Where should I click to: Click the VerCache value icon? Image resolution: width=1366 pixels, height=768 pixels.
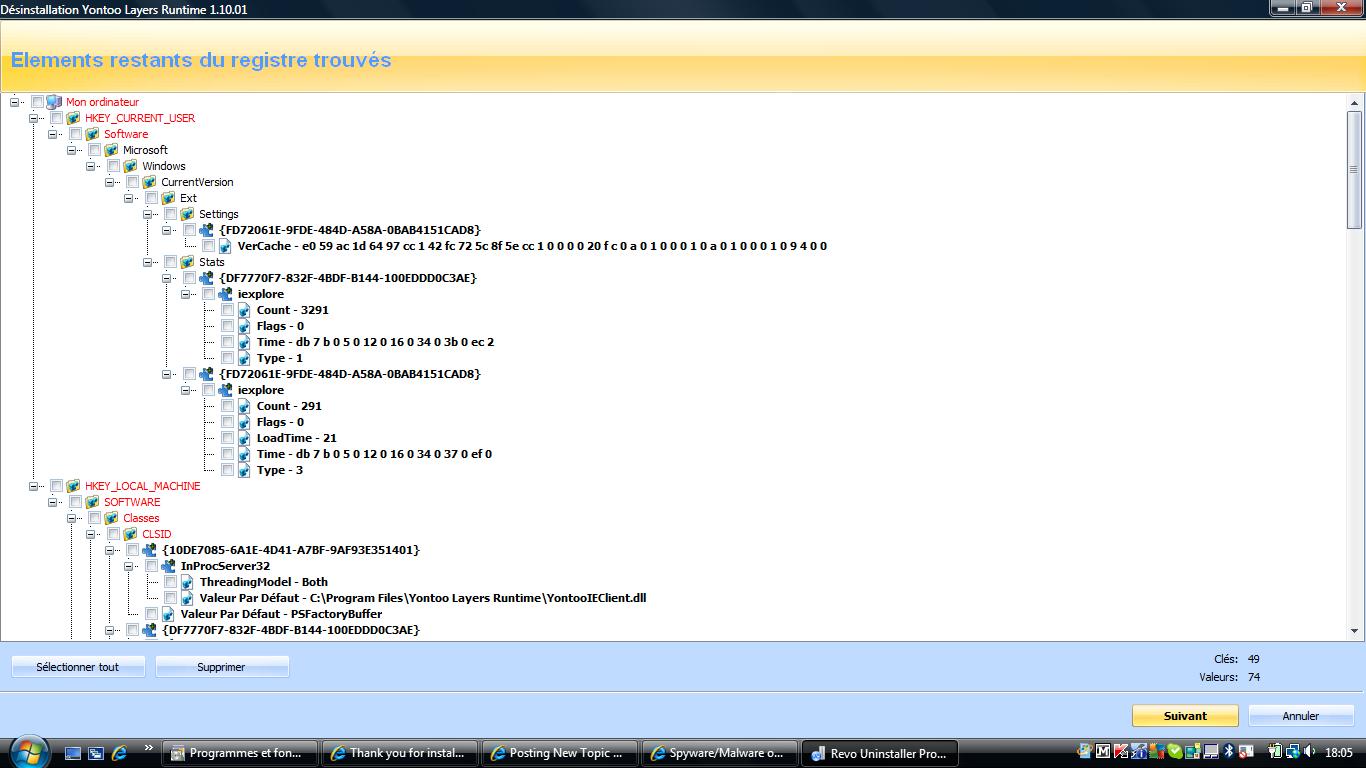[x=225, y=246]
